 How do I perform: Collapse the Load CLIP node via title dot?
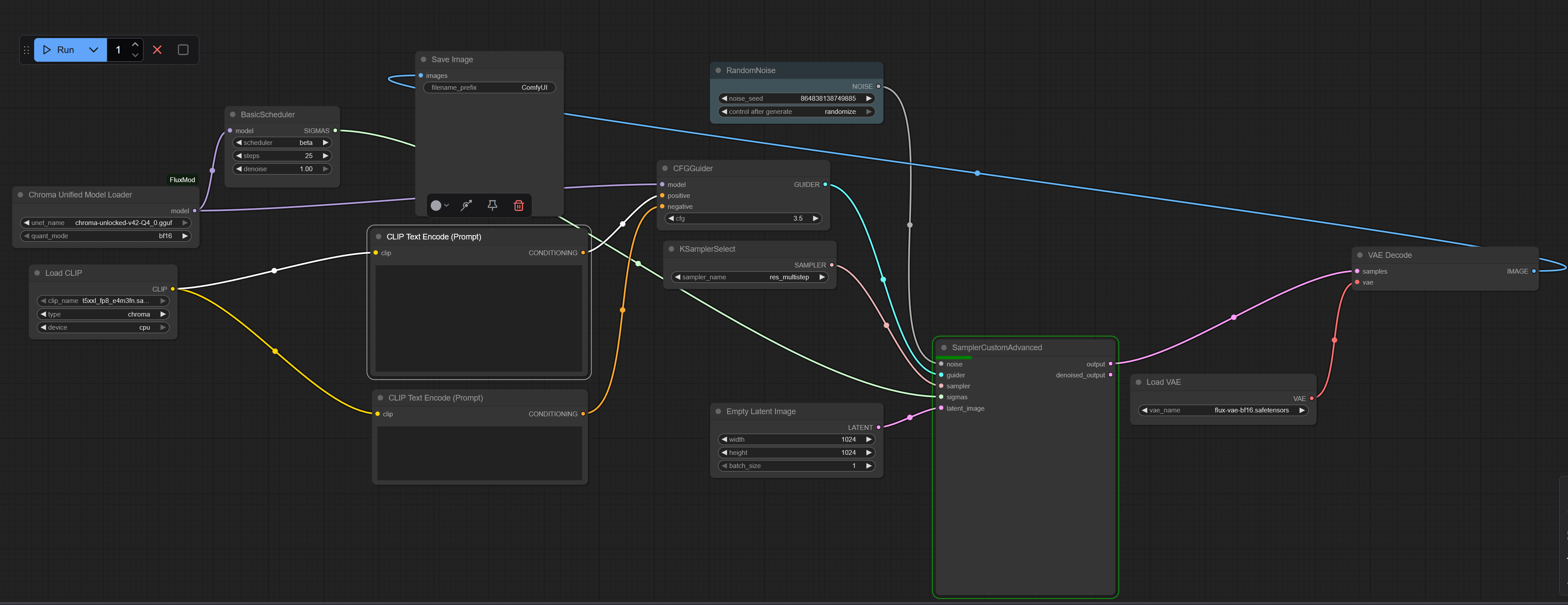coord(37,273)
